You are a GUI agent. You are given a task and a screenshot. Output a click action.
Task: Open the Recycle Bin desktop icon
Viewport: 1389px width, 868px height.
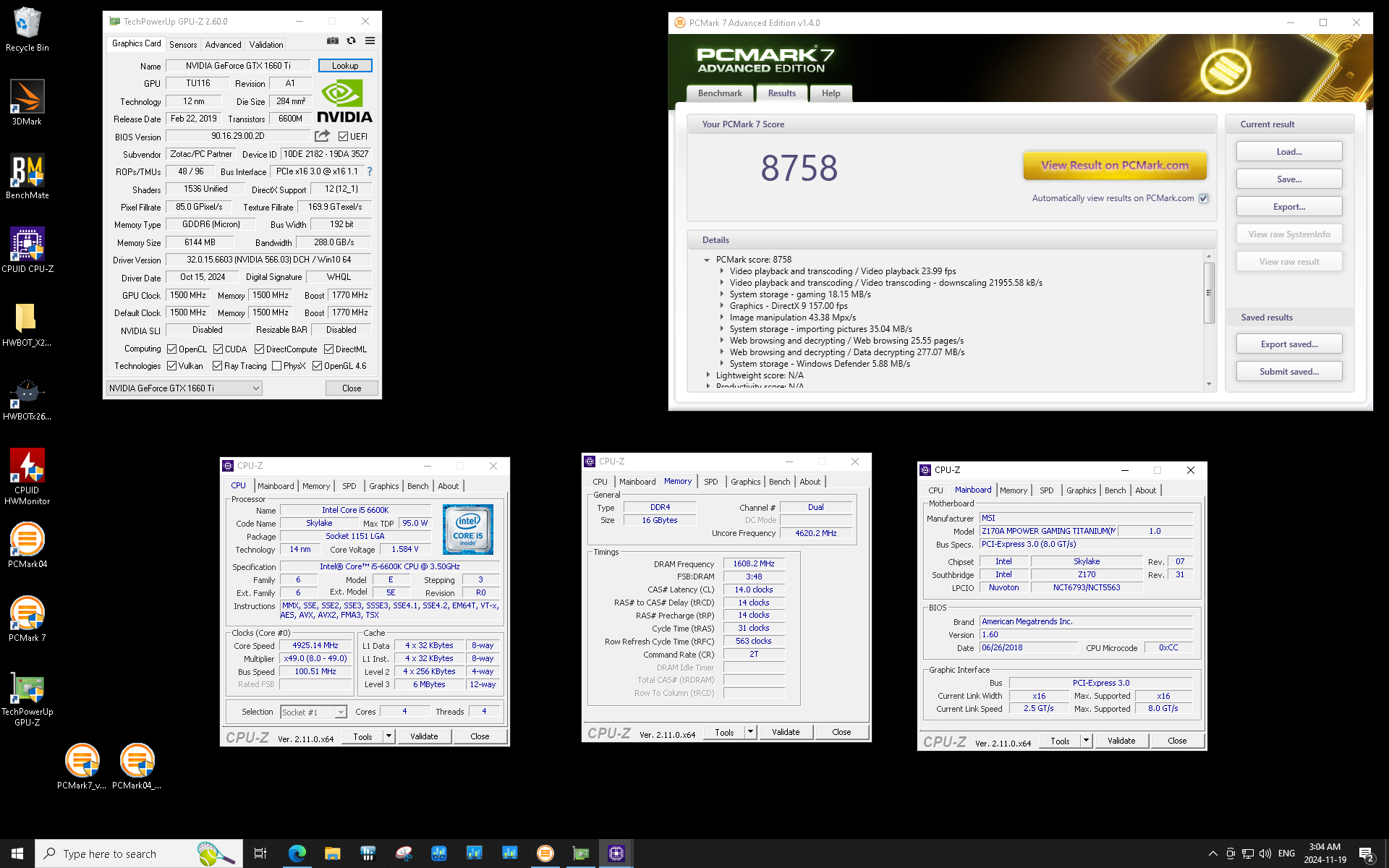[x=27, y=29]
